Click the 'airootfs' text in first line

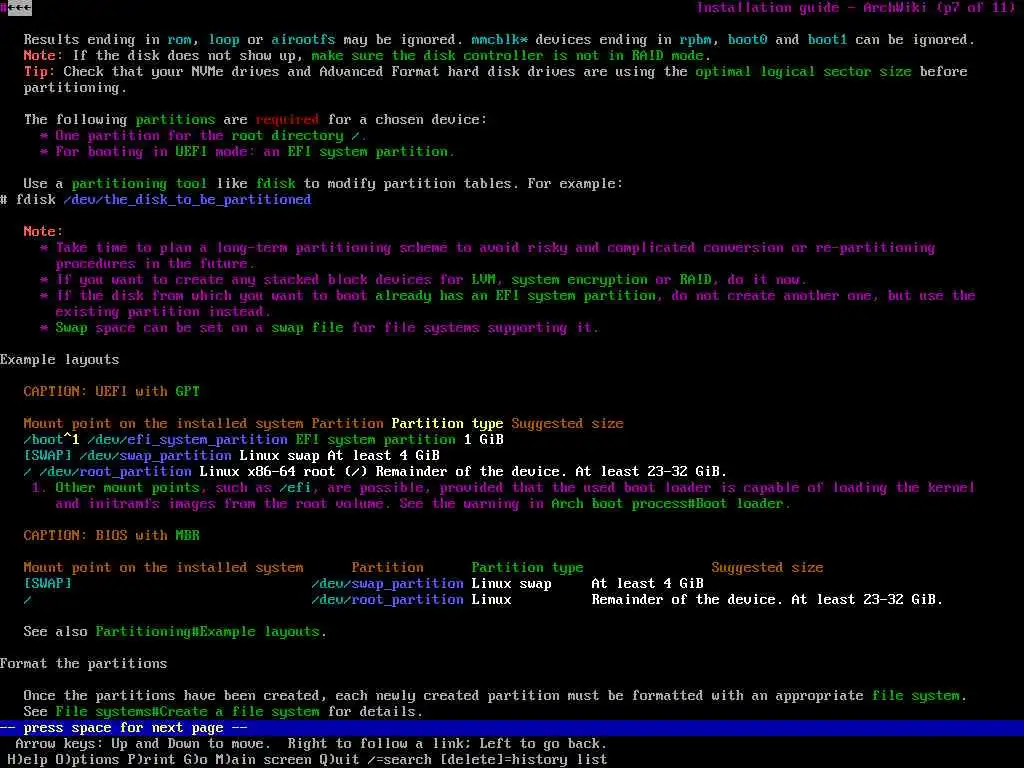pyautogui.click(x=304, y=40)
